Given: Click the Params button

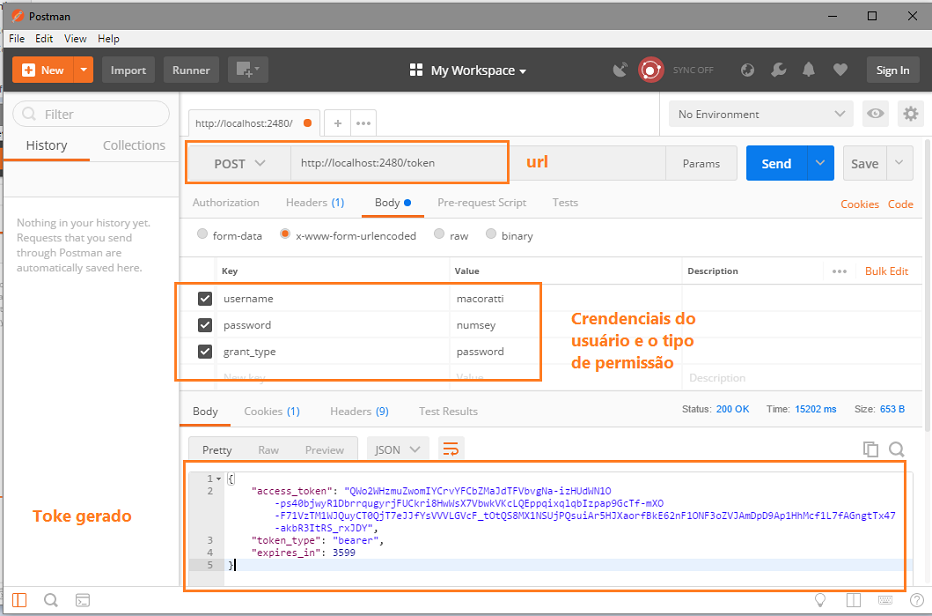Looking at the screenshot, I should [701, 164].
